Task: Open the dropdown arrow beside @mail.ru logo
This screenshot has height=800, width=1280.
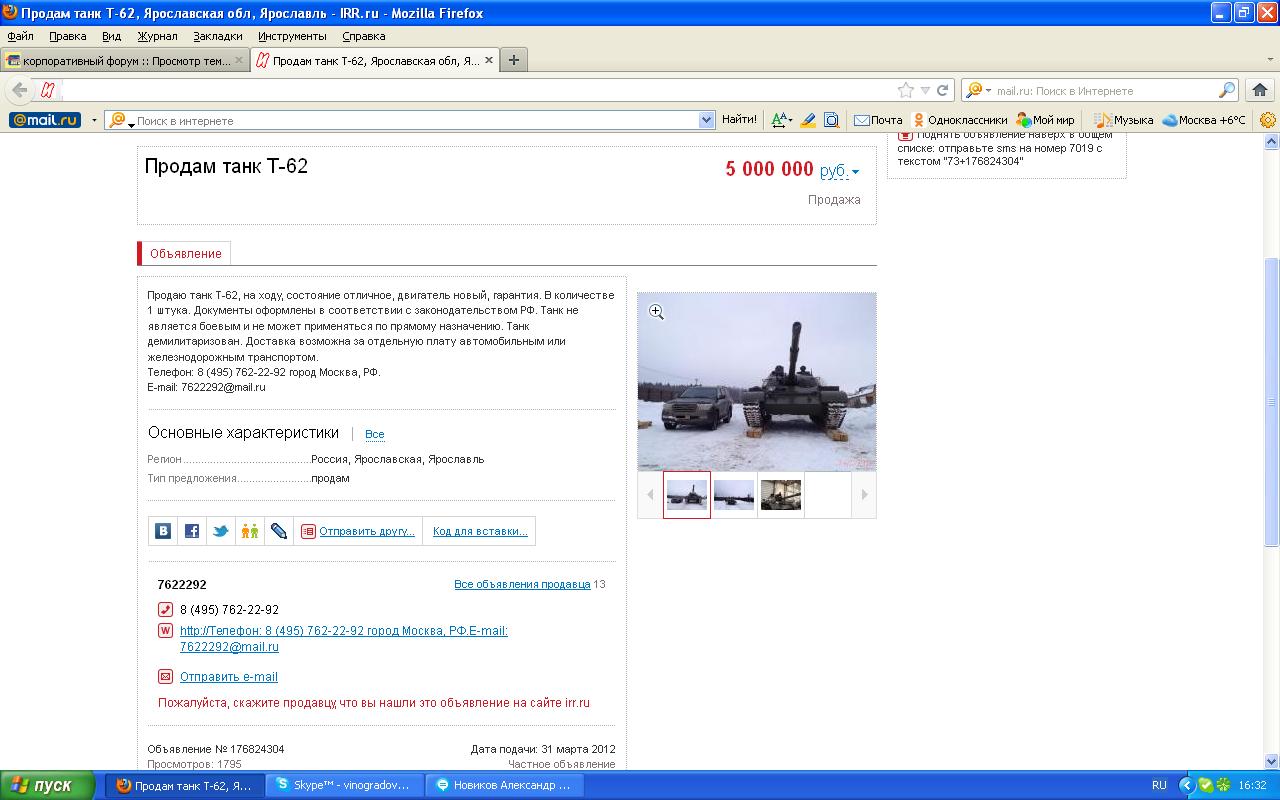Action: point(95,120)
